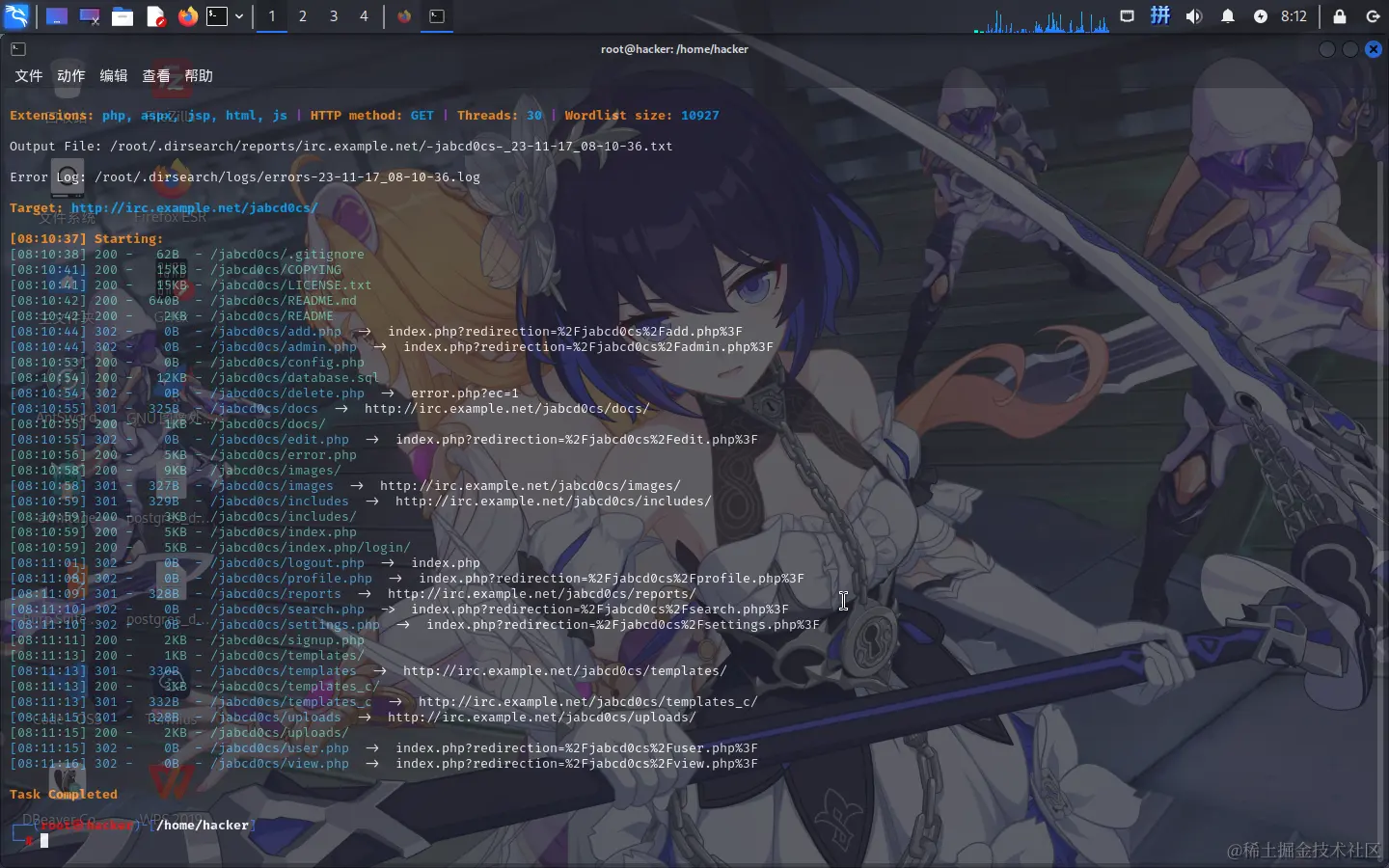1389x868 pixels.
Task: Click the http://irc.example.net/jabcd0cs/docs/ redirect URL
Action: [507, 409]
